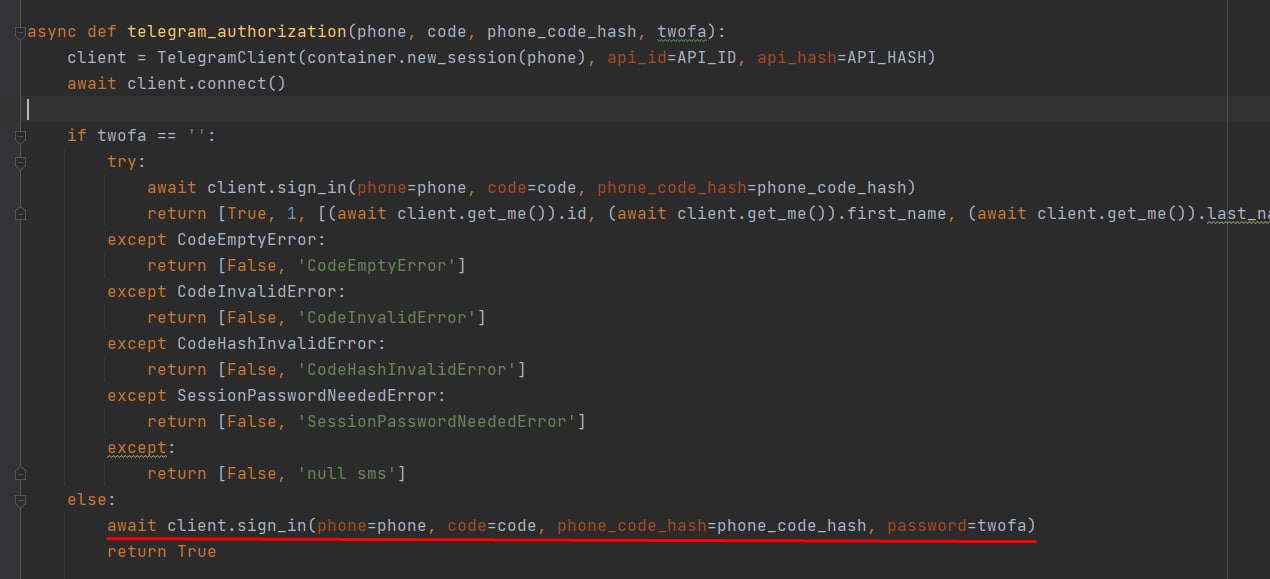1270x579 pixels.
Task: Place cursor on the "if twofa == ''" condition
Action: pyautogui.click(x=141, y=136)
